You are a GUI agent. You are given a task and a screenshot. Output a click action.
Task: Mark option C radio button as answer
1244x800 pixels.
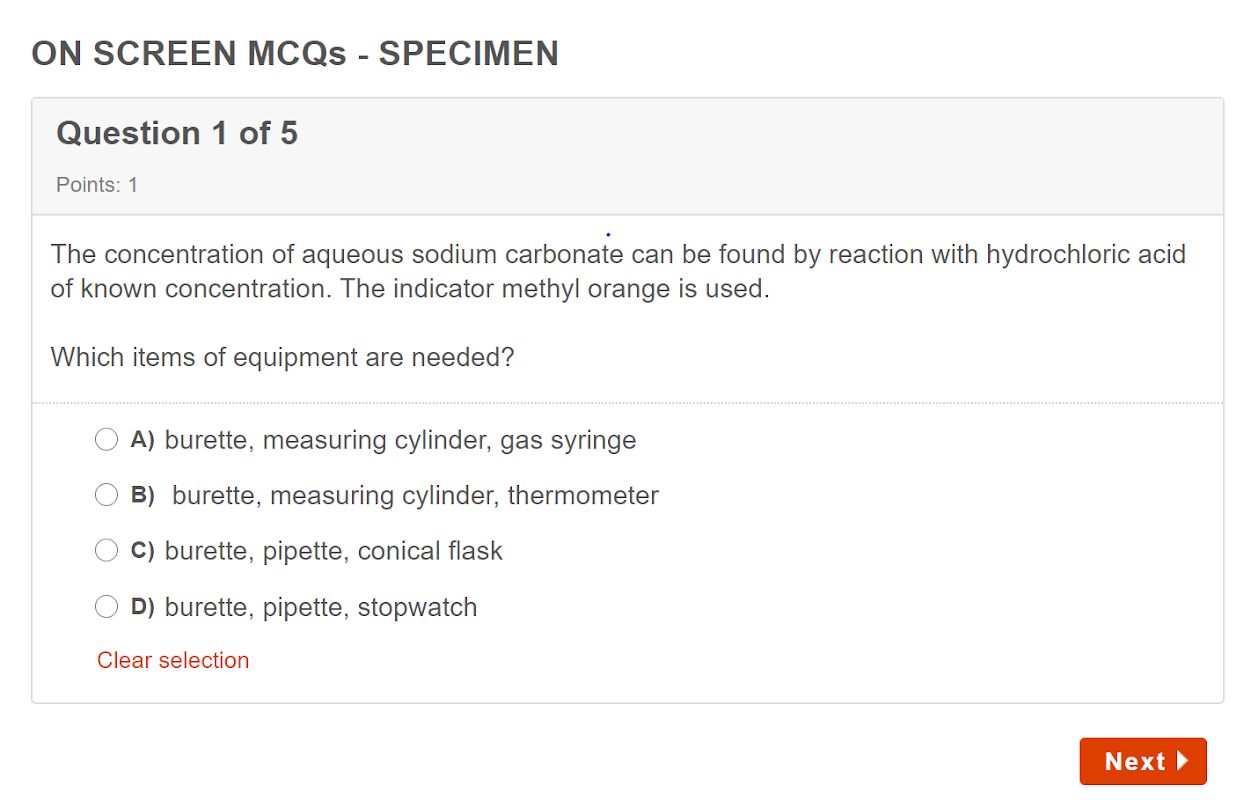pos(106,550)
